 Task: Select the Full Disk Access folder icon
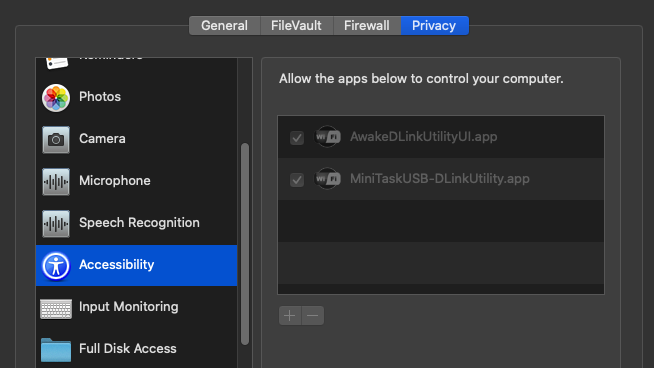[56, 350]
